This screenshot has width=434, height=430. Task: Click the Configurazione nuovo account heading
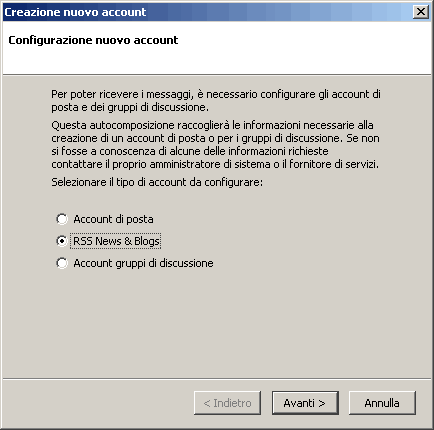pyautogui.click(x=93, y=40)
